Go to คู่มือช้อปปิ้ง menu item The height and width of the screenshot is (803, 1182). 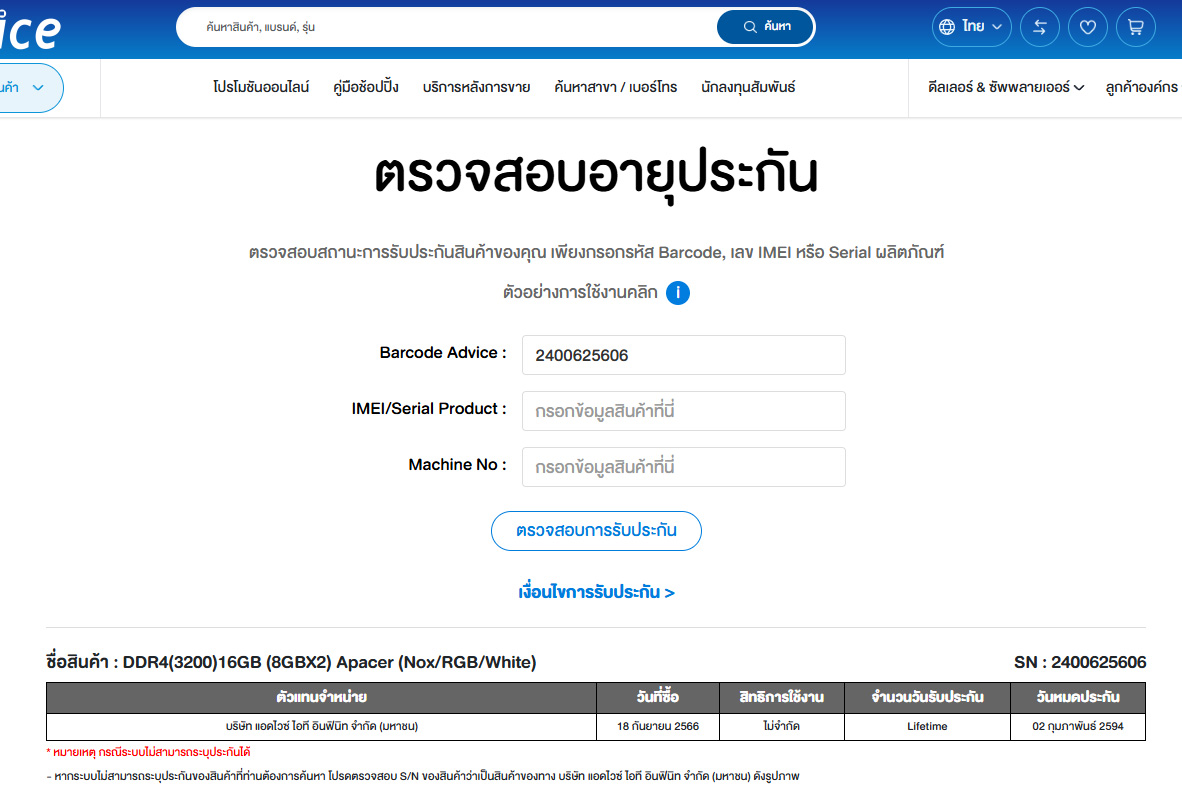click(x=366, y=88)
